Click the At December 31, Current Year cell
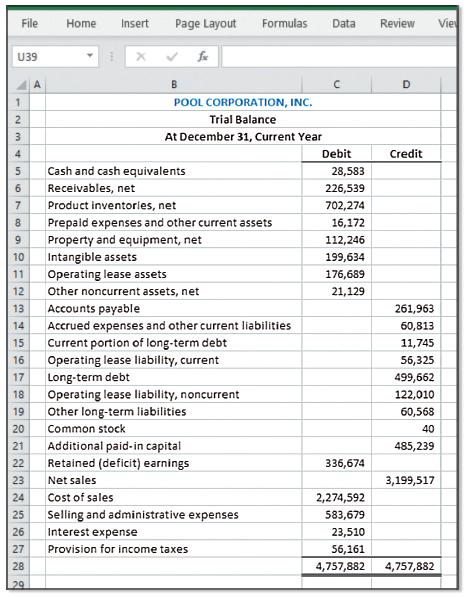The image size is (466, 597). (243, 137)
